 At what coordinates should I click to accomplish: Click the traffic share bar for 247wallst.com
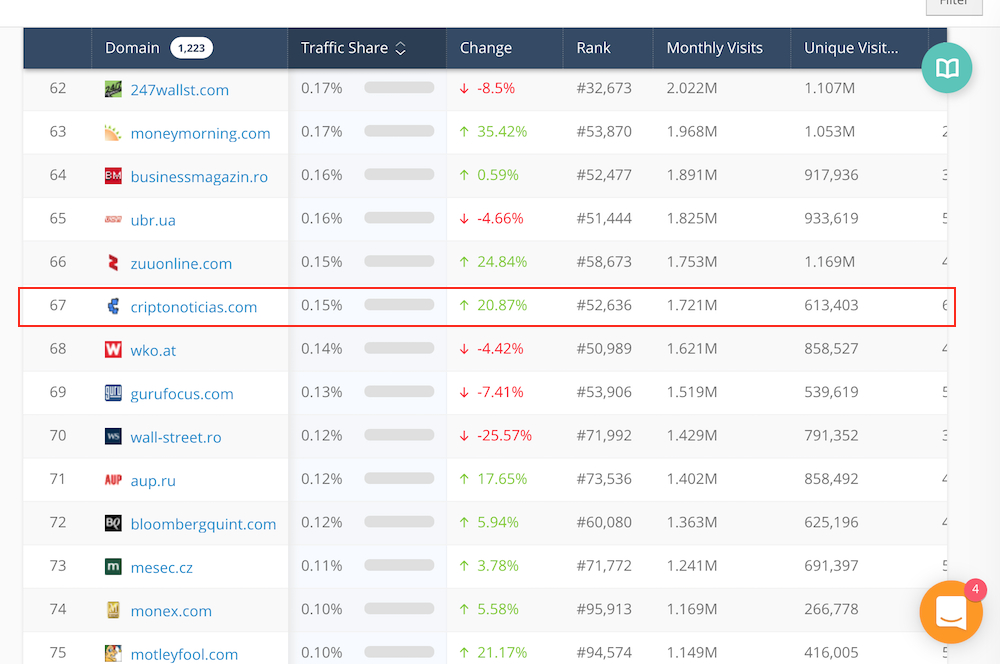tap(399, 88)
